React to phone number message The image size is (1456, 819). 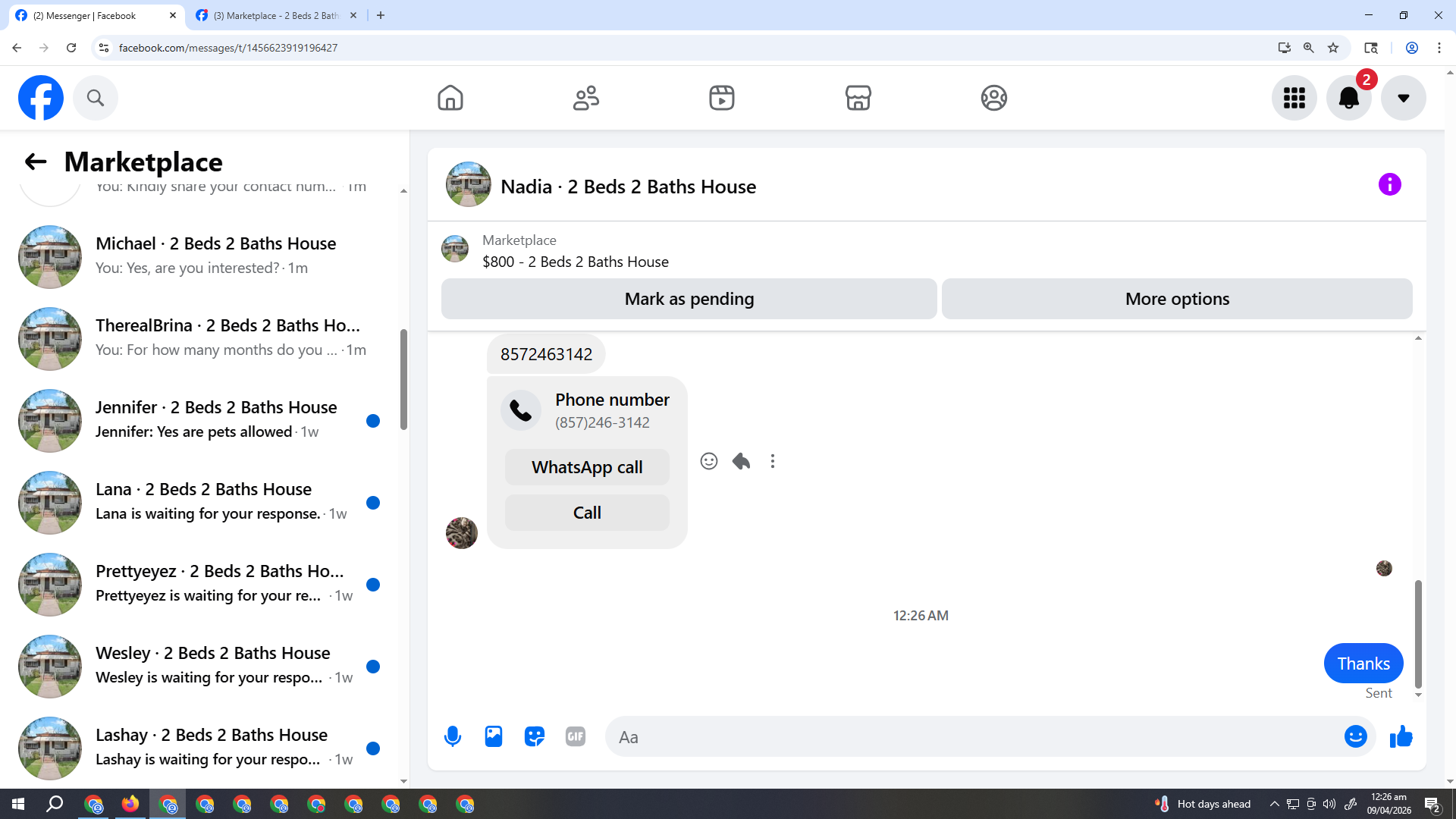tap(708, 461)
